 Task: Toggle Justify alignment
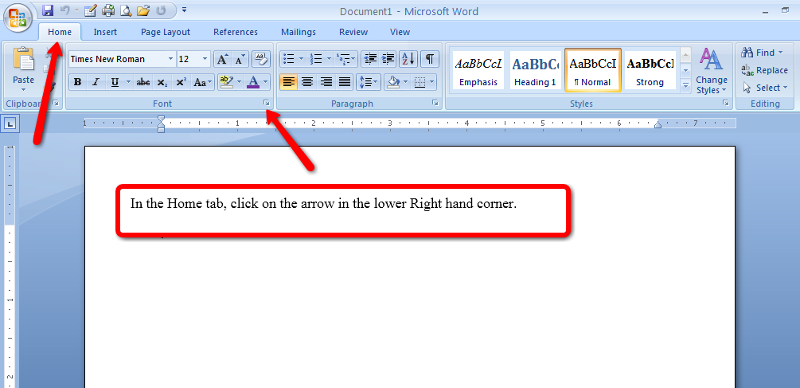point(344,82)
